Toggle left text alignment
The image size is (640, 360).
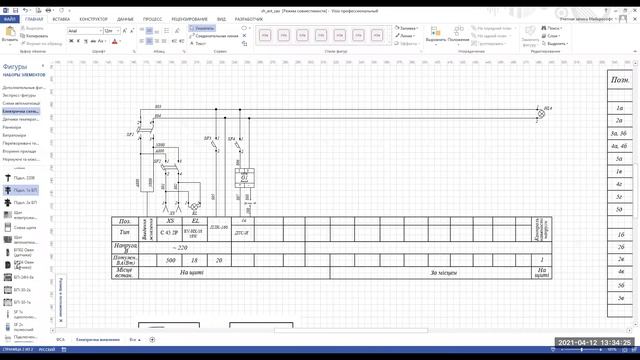pos(142,41)
